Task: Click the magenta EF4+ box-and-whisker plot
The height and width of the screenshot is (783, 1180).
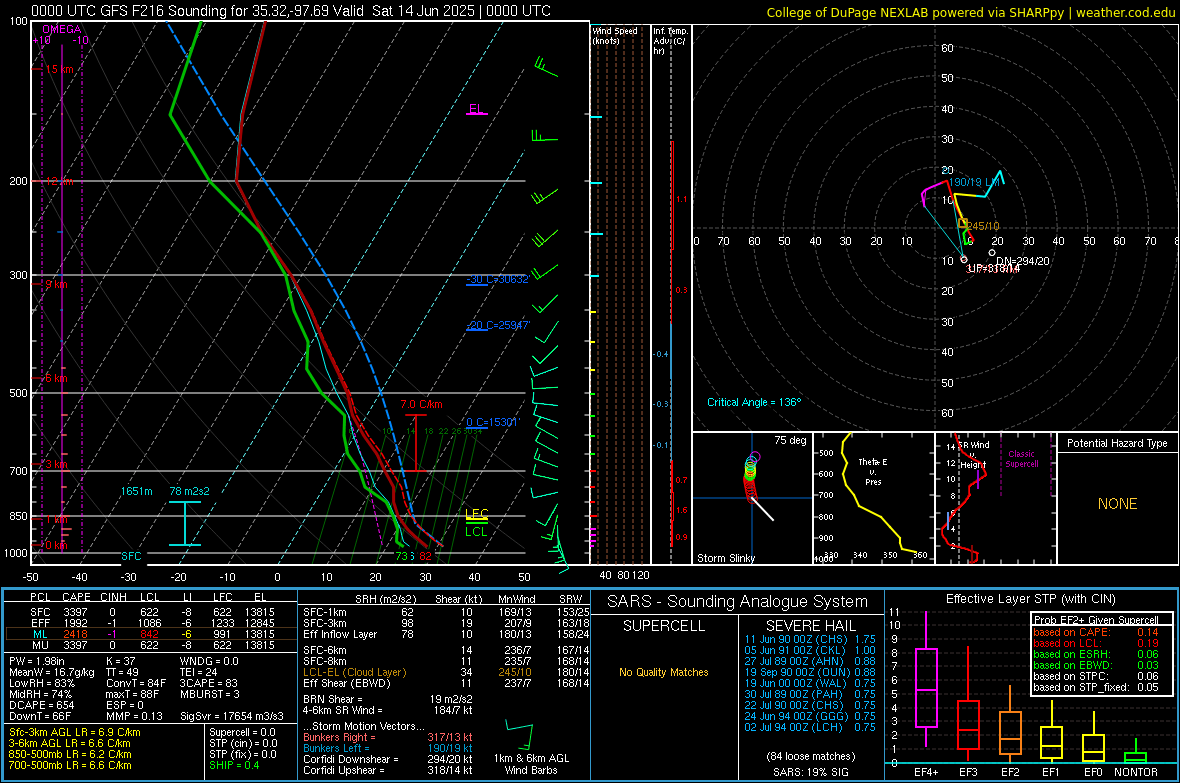Action: (x=926, y=679)
